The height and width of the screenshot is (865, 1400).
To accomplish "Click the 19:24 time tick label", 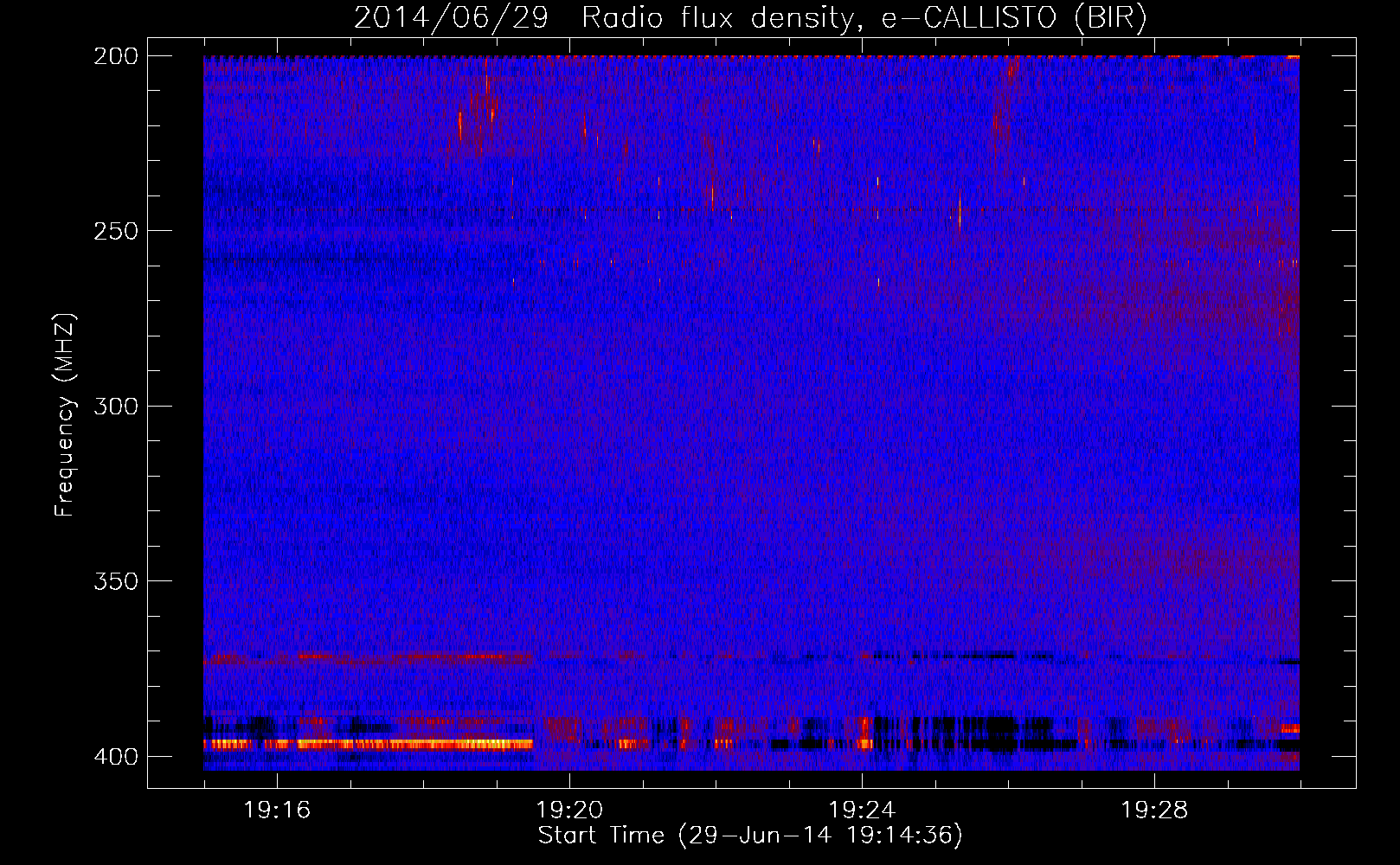I will click(x=862, y=811).
